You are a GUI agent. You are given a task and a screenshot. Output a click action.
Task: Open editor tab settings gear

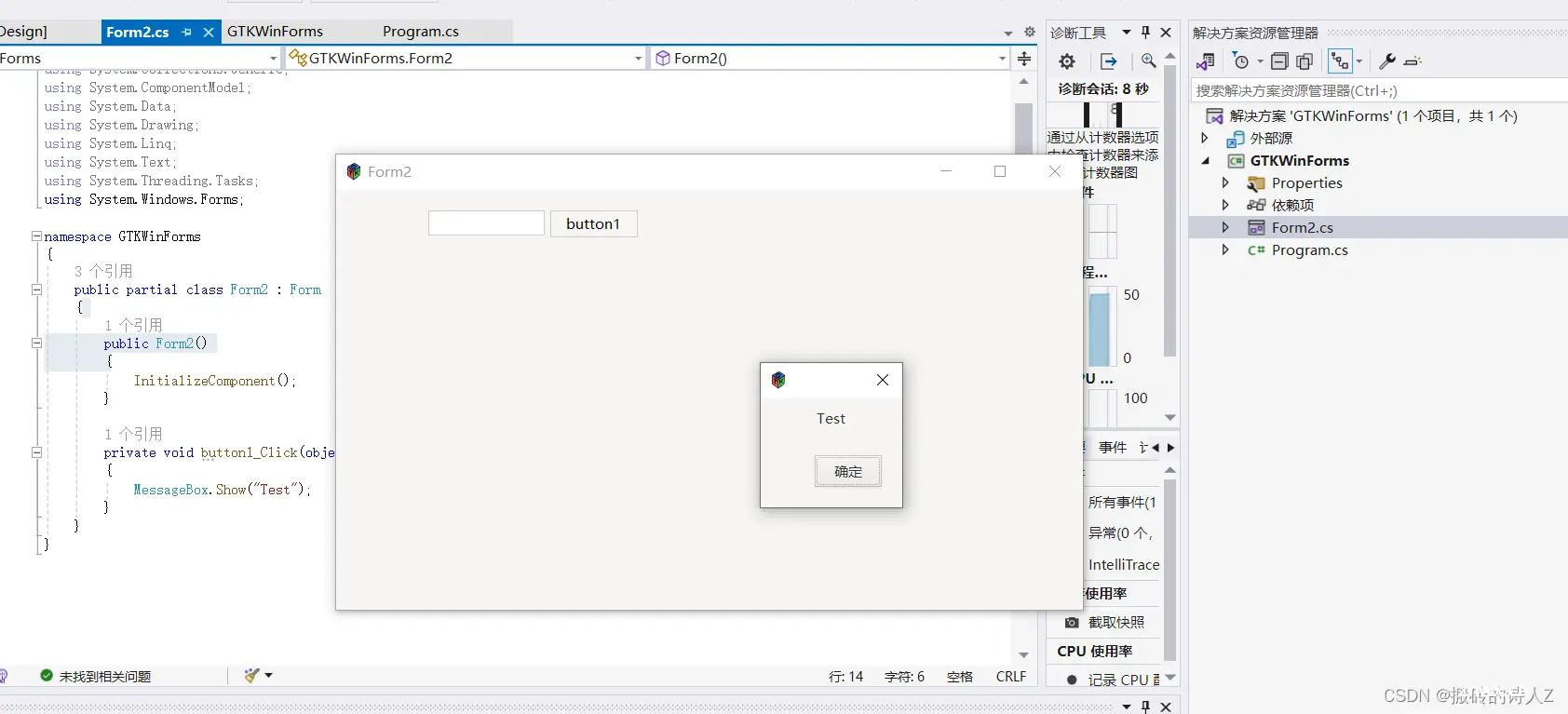(1030, 32)
